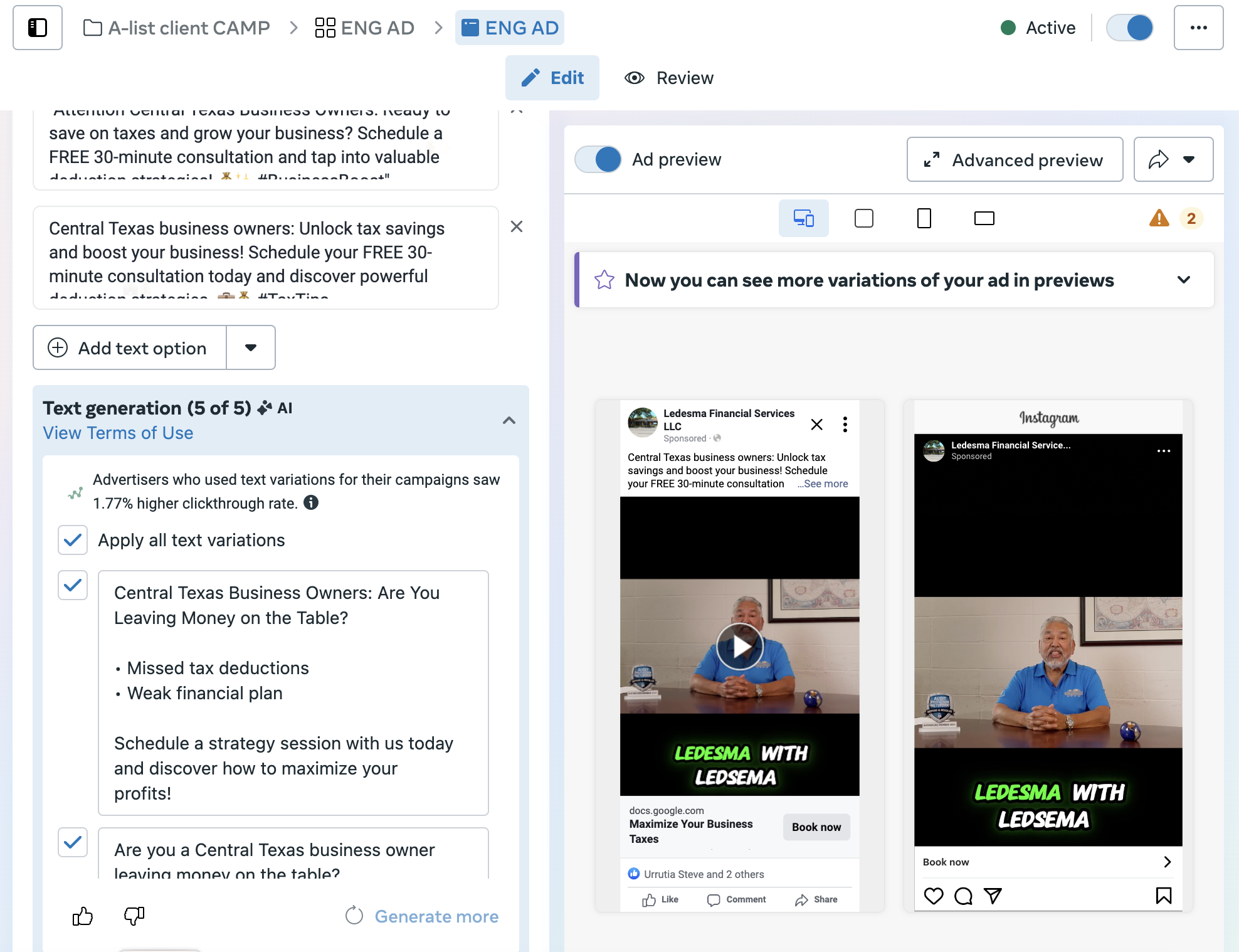This screenshot has width=1239, height=952.
Task: Expand the more variations in previews banner
Action: pyautogui.click(x=1183, y=280)
